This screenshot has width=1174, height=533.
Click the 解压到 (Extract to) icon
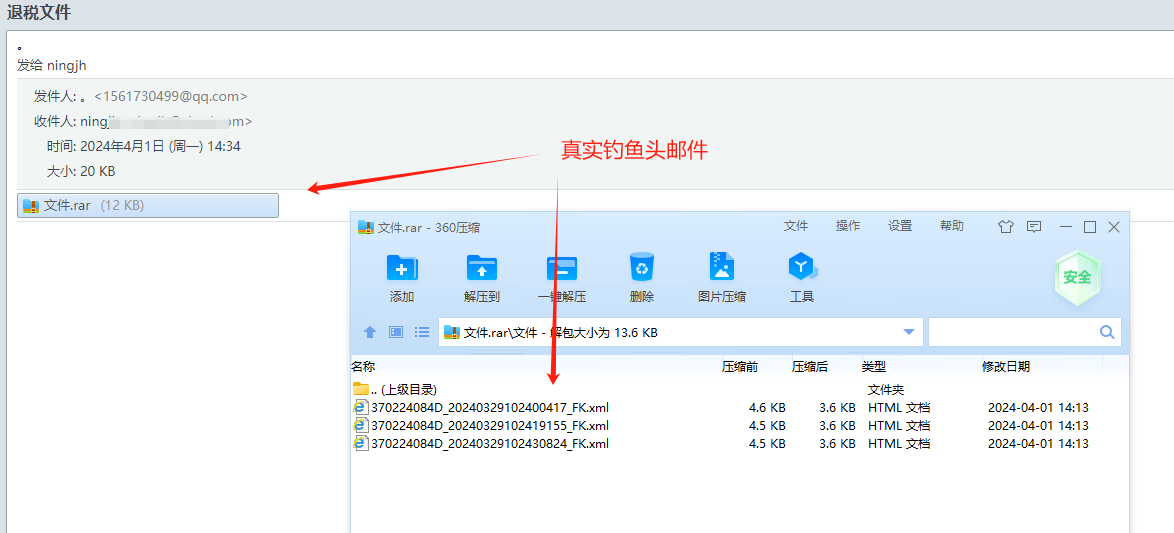pos(482,268)
